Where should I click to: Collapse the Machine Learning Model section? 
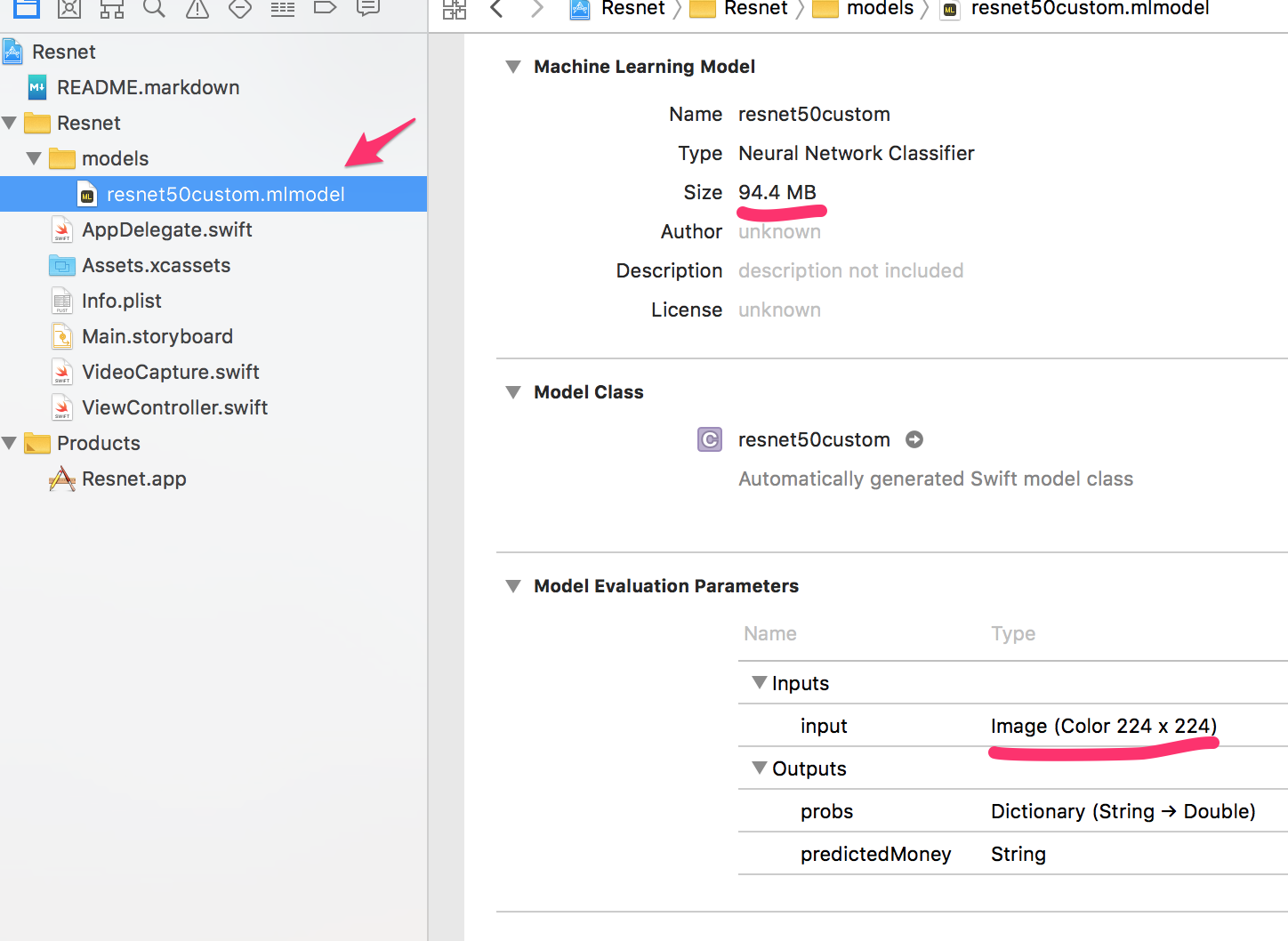512,66
